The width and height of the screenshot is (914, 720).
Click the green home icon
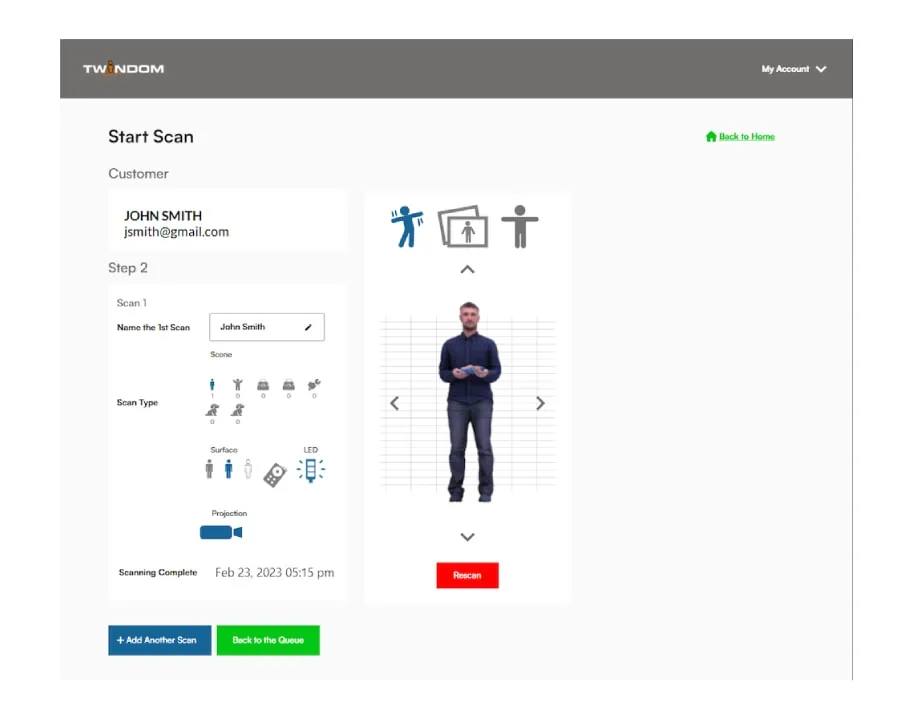(711, 136)
